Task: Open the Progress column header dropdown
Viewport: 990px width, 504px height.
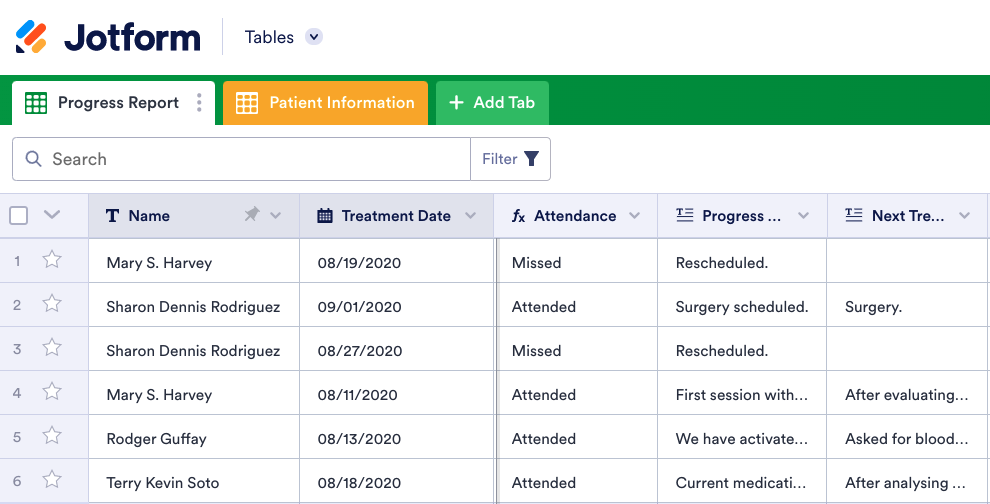Action: tap(804, 216)
